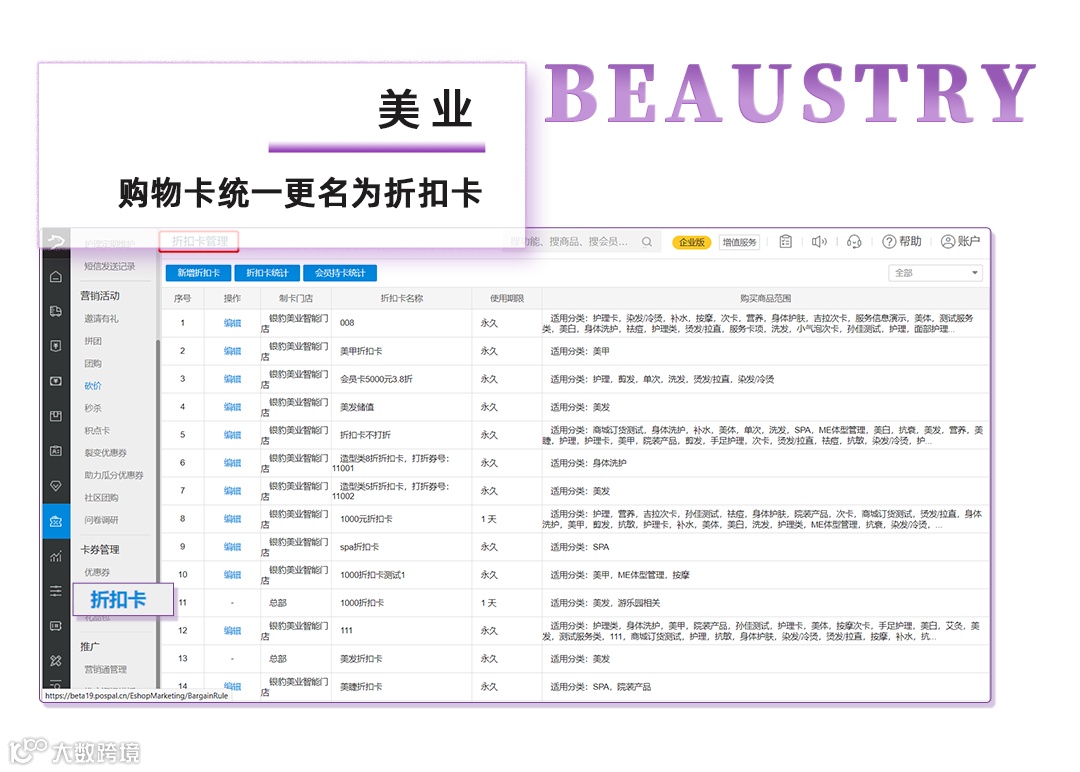The image size is (1080, 772).
Task: Click 编辑 for the spa折扣卡 row
Action: 232,547
